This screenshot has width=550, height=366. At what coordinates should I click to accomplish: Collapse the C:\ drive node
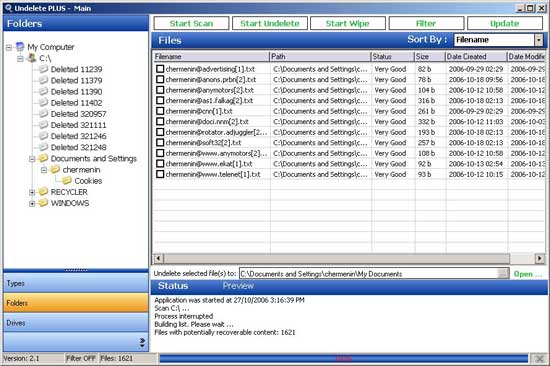[x=20, y=59]
